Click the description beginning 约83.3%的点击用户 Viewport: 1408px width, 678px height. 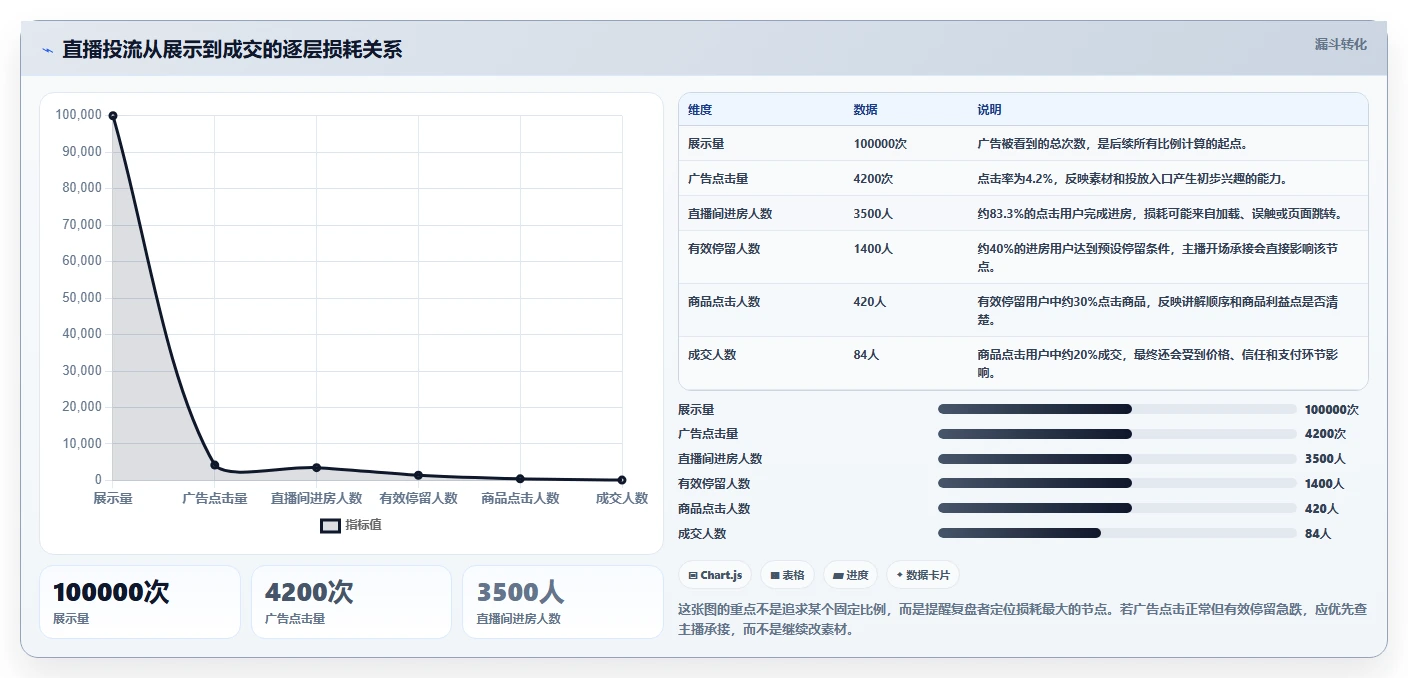(x=1160, y=214)
